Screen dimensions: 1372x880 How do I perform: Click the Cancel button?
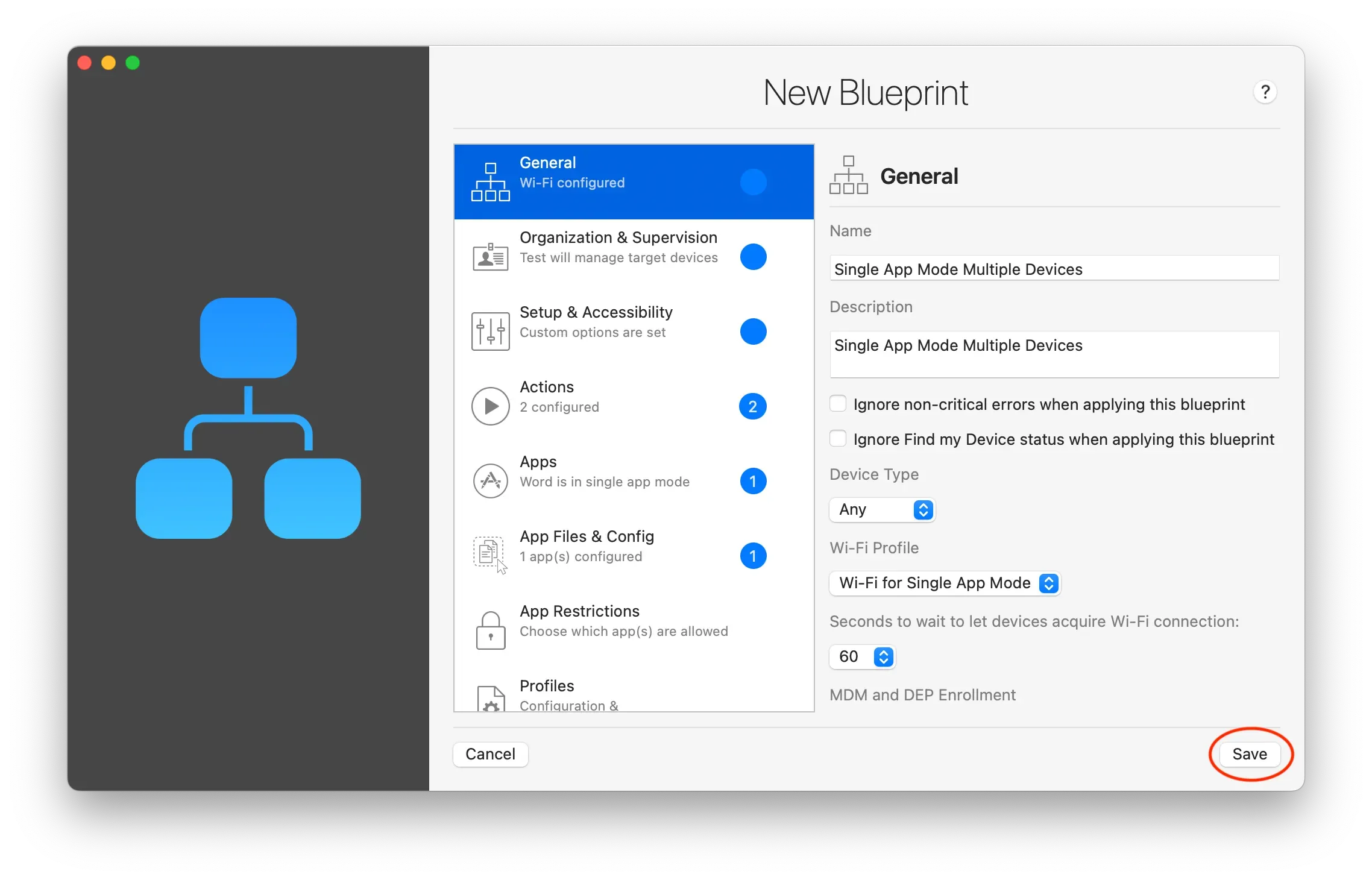(x=490, y=755)
